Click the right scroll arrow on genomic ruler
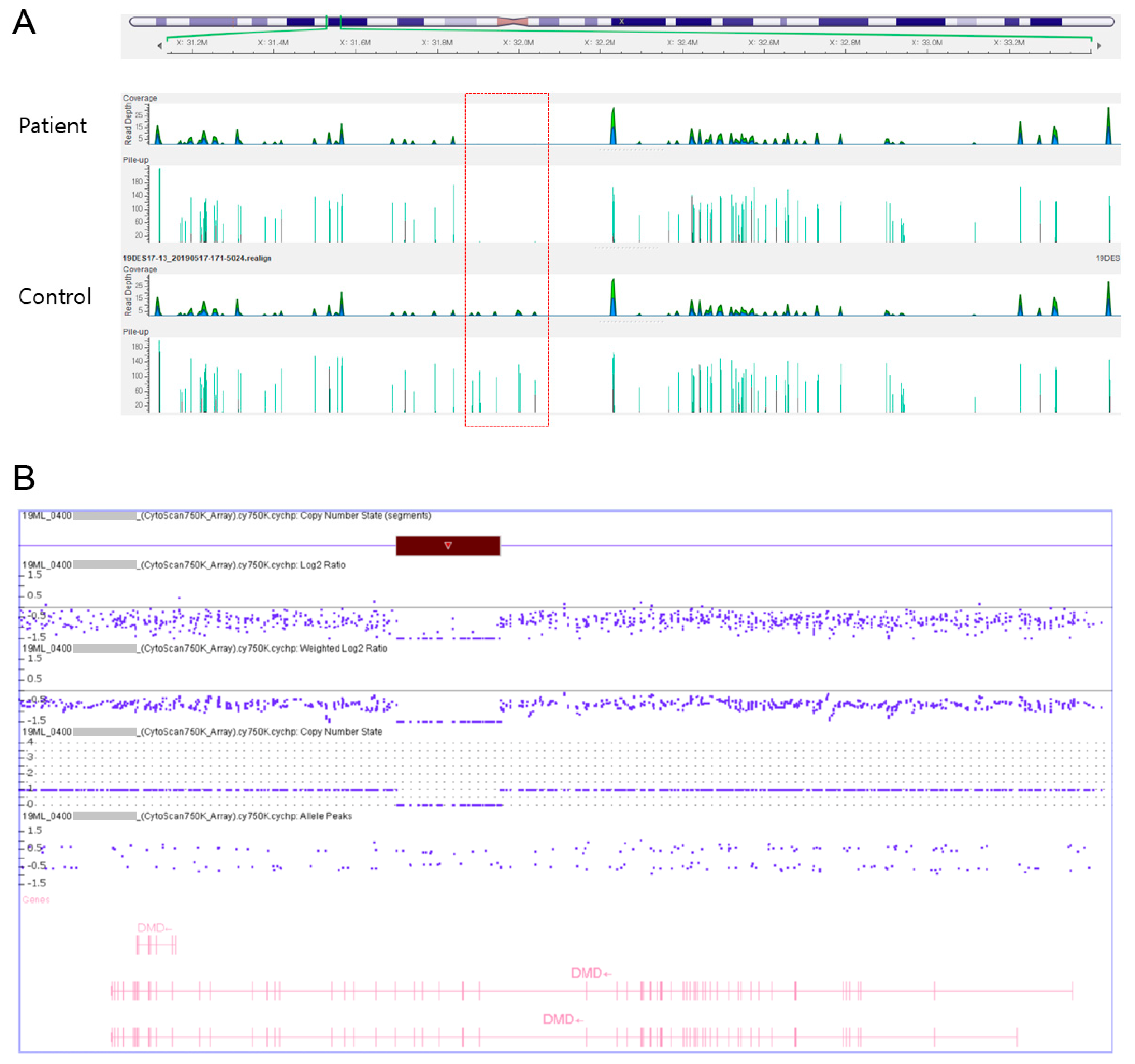The image size is (1135, 1064). (x=1098, y=45)
